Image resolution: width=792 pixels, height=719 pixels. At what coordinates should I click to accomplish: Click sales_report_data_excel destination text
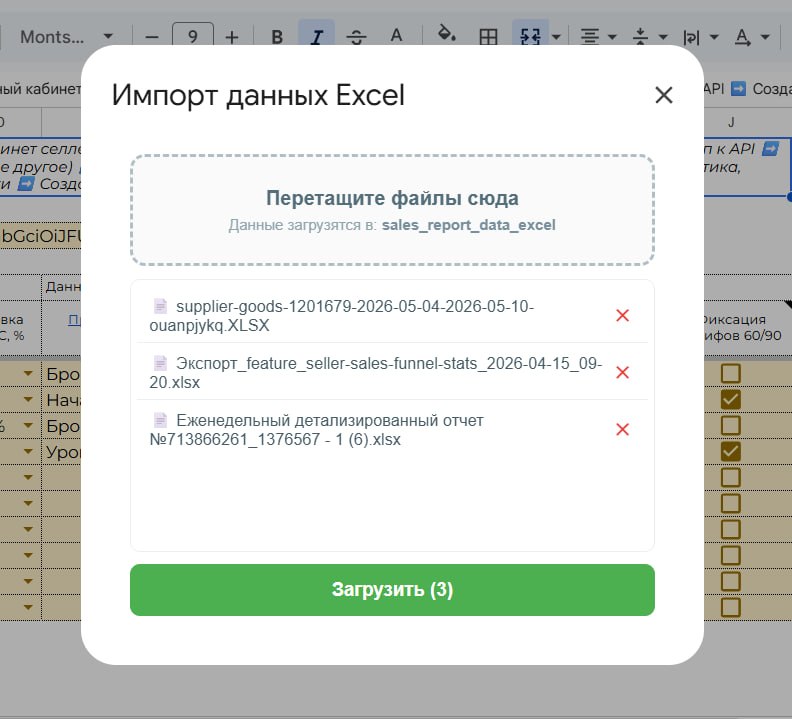(468, 225)
